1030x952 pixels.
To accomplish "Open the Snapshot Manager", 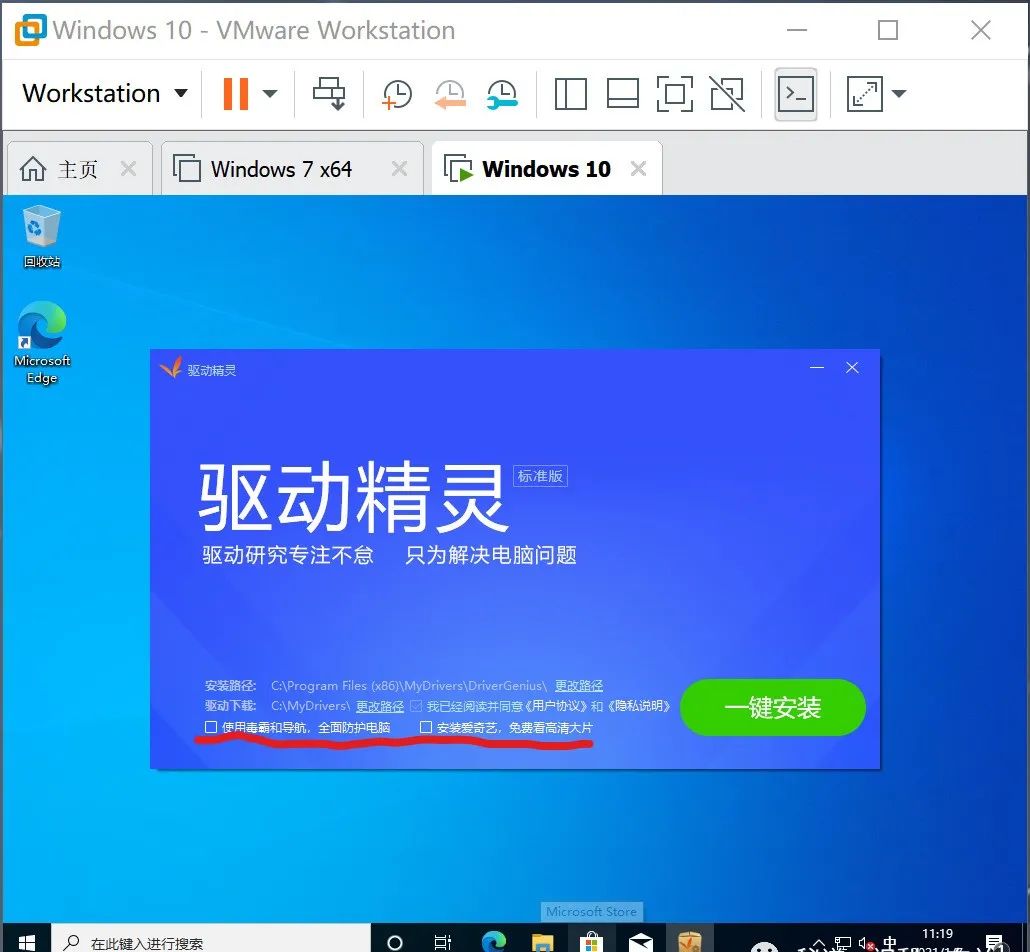I will (x=502, y=94).
